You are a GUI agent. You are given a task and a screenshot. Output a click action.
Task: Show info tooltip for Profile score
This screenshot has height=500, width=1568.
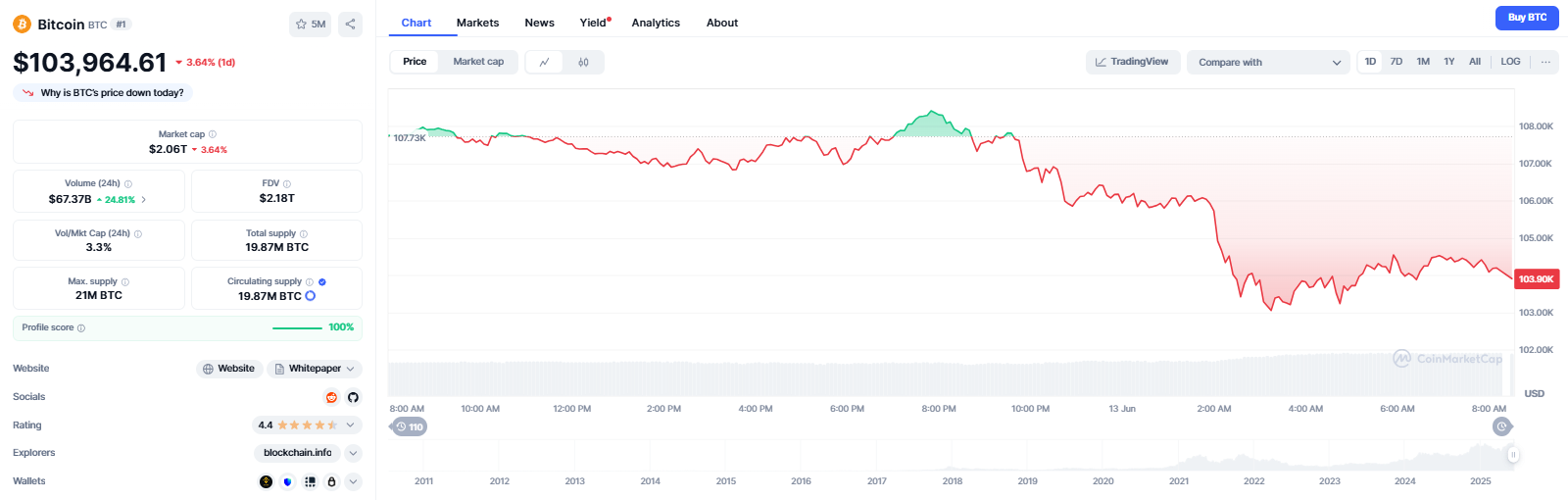[x=81, y=327]
